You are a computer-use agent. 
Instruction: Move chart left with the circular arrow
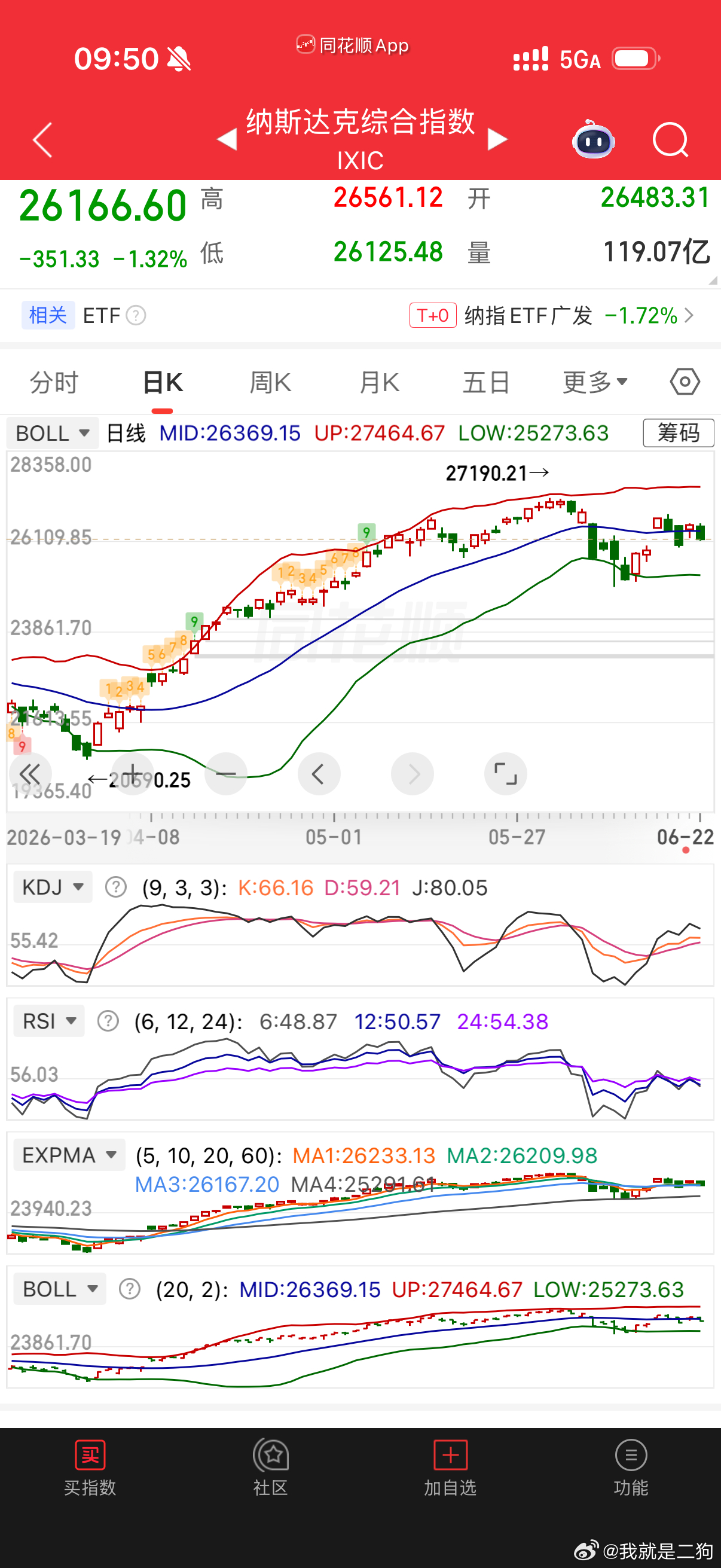tap(319, 774)
